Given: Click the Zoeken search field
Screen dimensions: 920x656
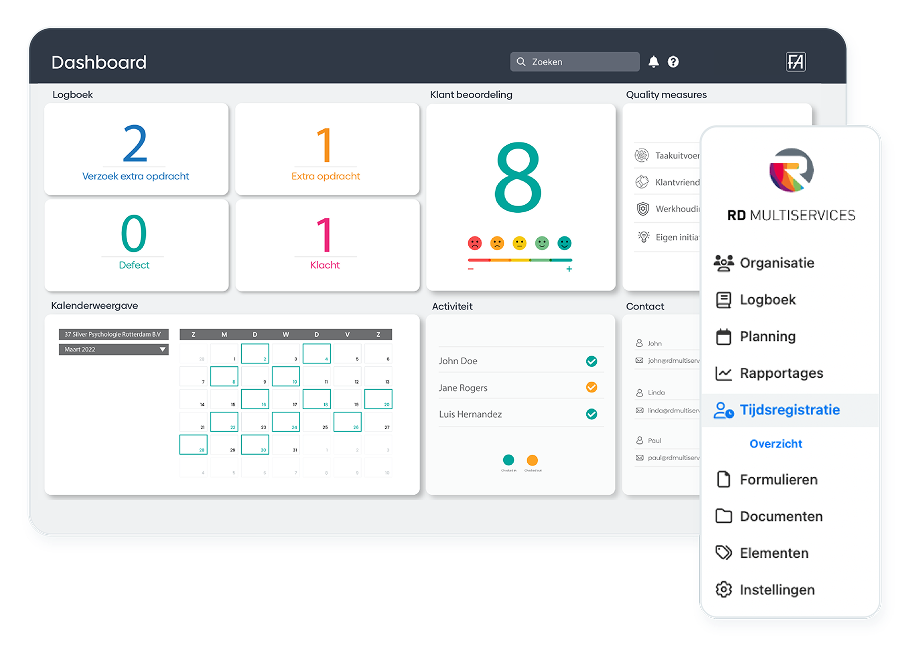Looking at the screenshot, I should pyautogui.click(x=575, y=62).
